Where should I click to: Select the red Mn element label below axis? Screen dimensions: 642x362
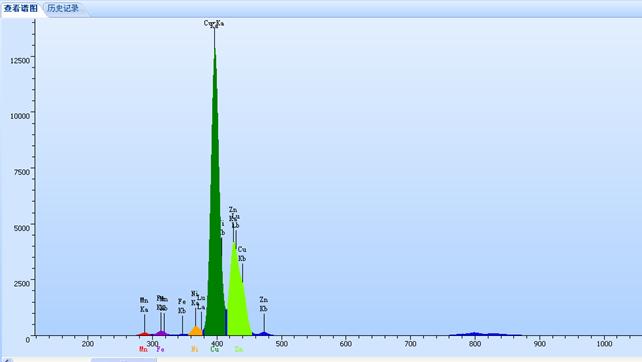143,349
